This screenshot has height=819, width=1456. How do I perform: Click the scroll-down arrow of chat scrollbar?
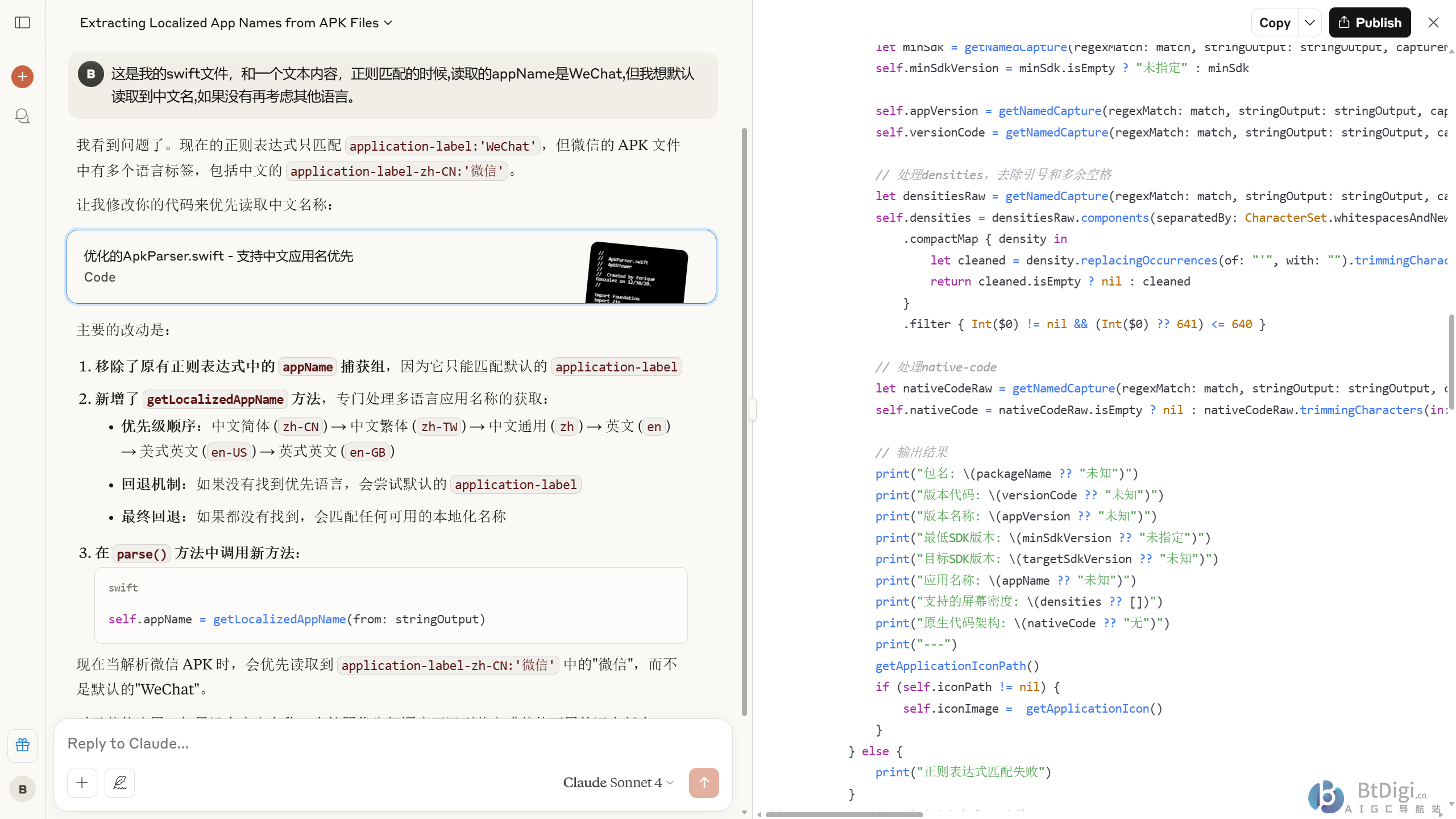(x=744, y=813)
